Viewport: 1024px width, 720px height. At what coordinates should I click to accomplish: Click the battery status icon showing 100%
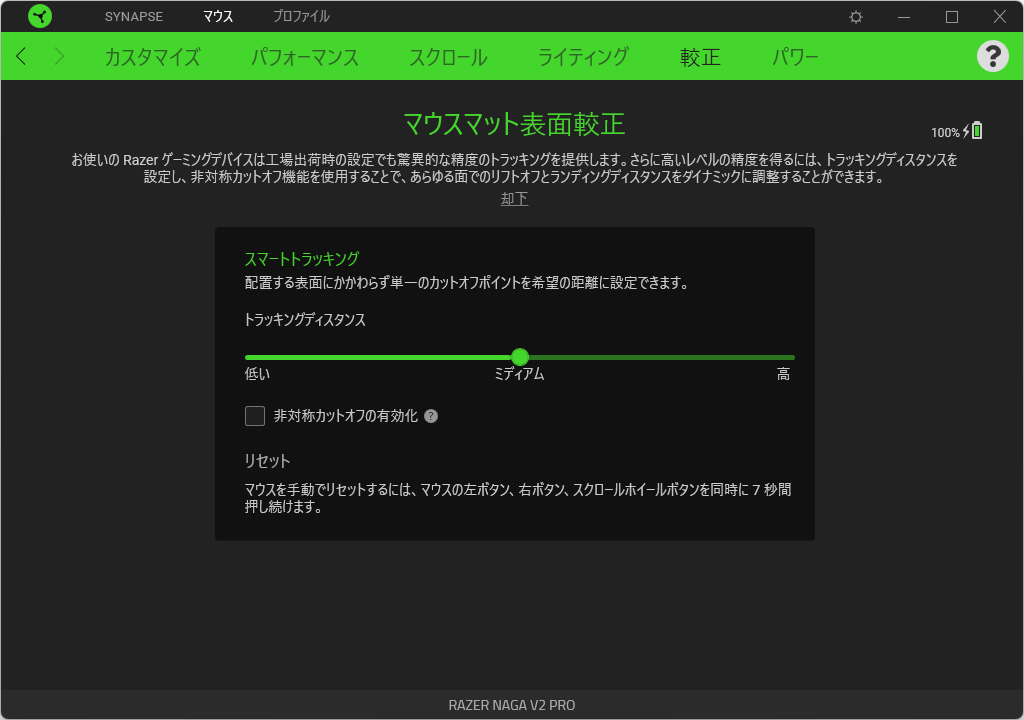[976, 131]
